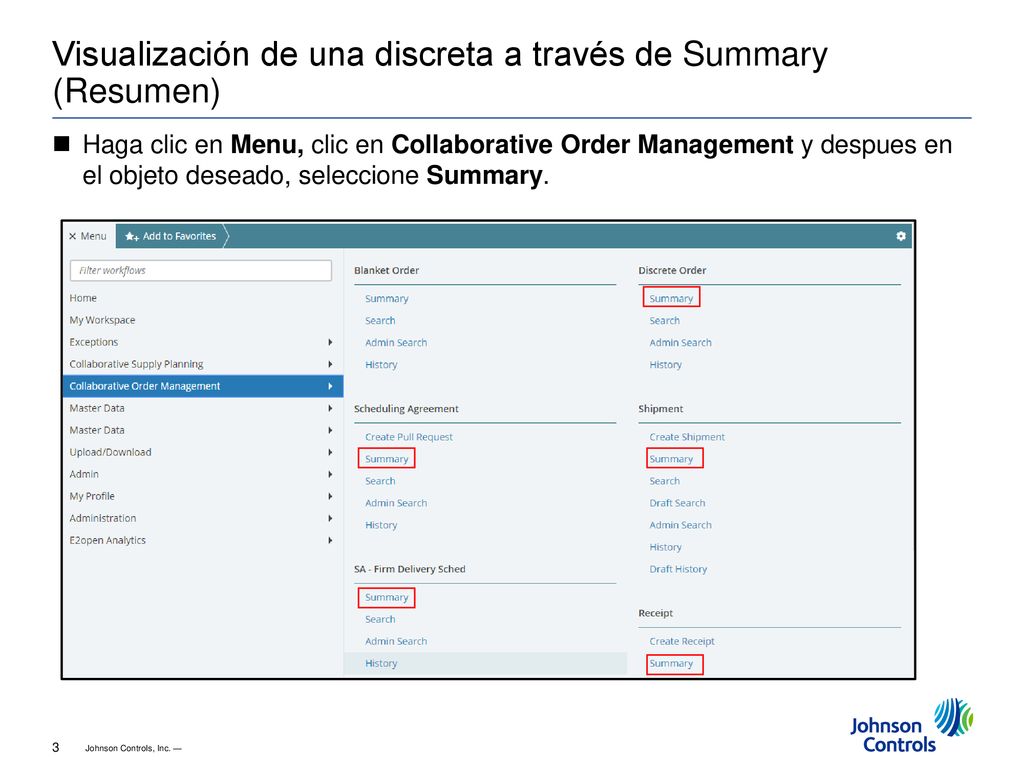Select Admin in the left menu
Image resolution: width=1024 pixels, height=768 pixels.
click(84, 474)
